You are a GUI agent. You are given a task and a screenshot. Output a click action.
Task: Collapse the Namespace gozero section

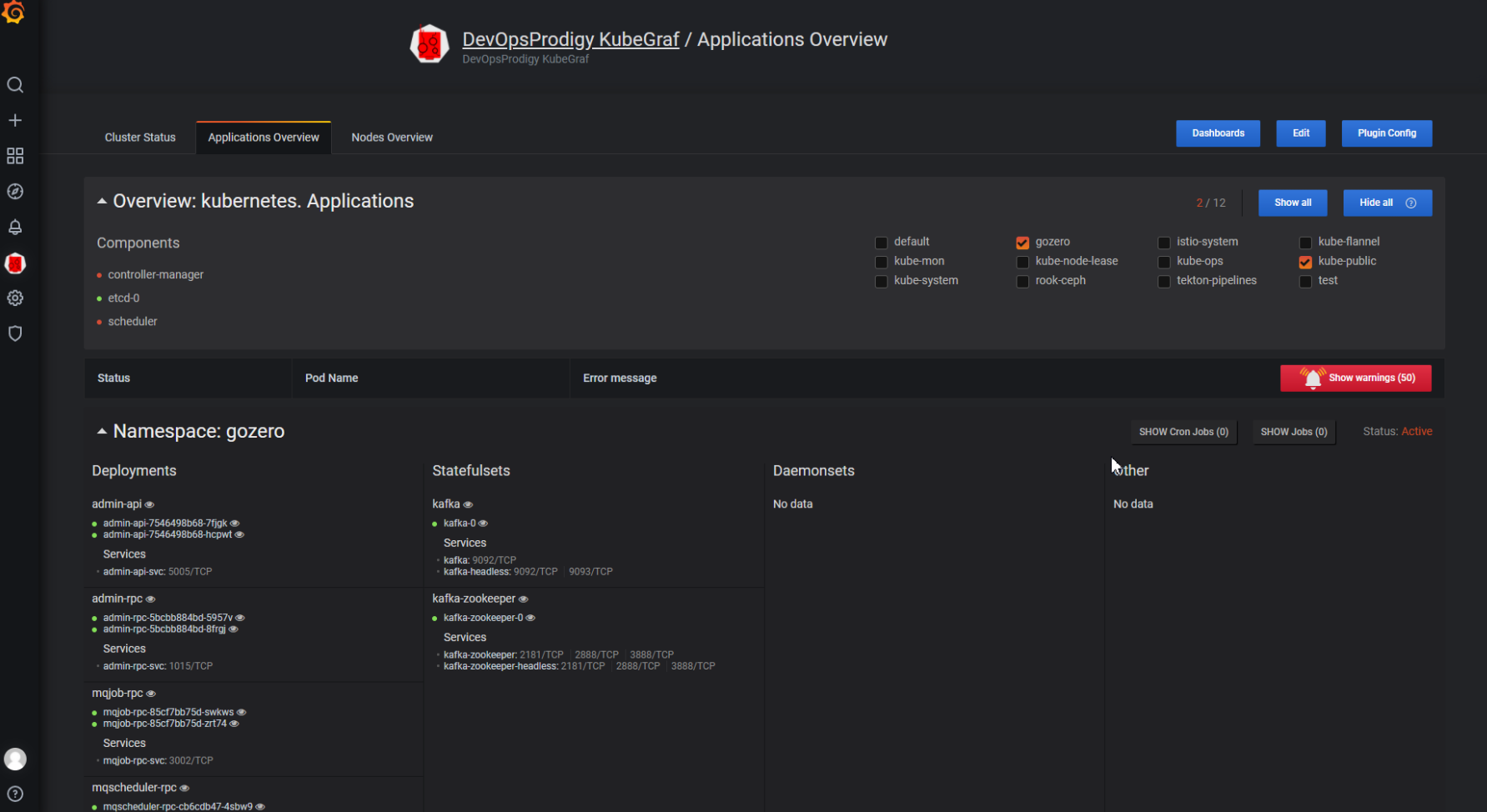[x=102, y=431]
